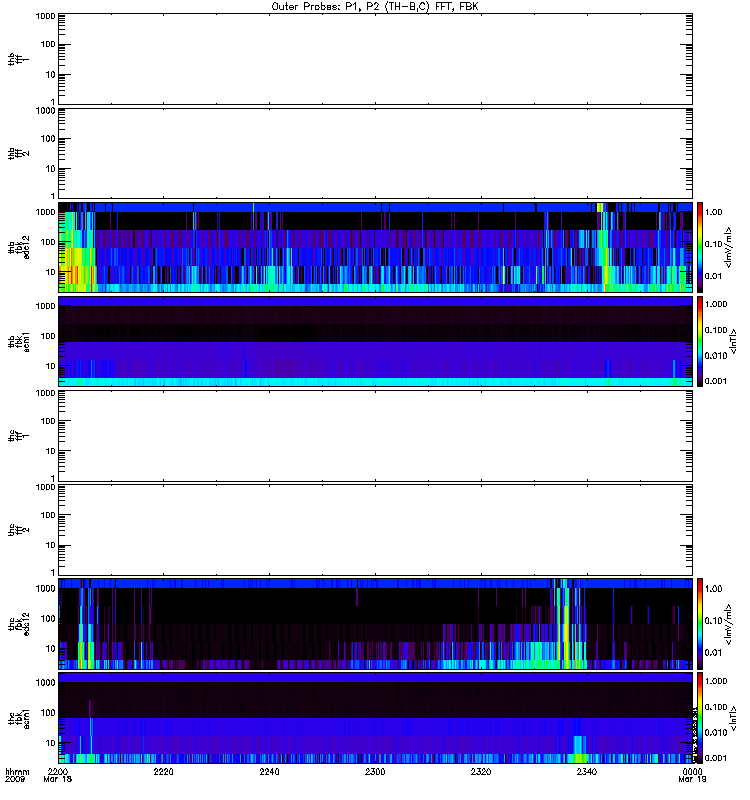Select the 2340 time tick label
This screenshot has width=750, height=800.
click(587, 771)
